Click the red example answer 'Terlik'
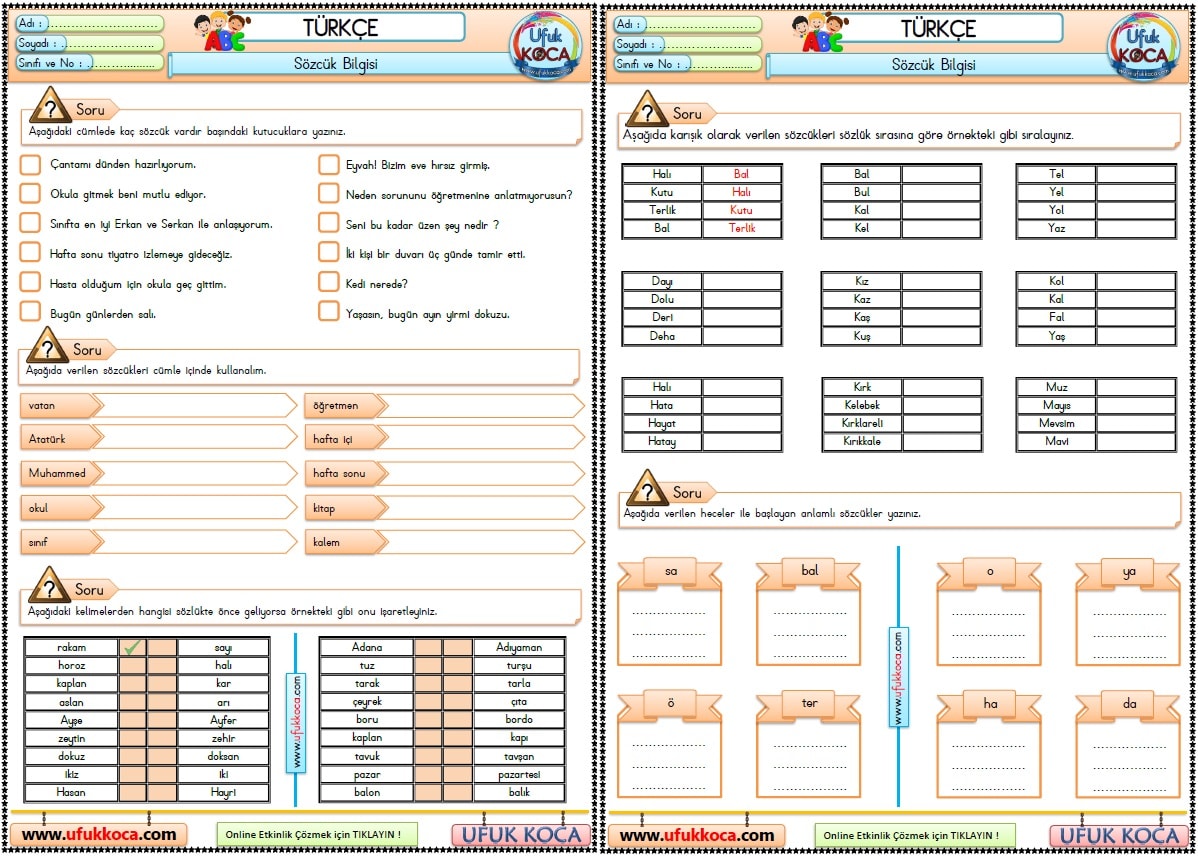Viewport: 1198px width, 857px height. pos(742,228)
